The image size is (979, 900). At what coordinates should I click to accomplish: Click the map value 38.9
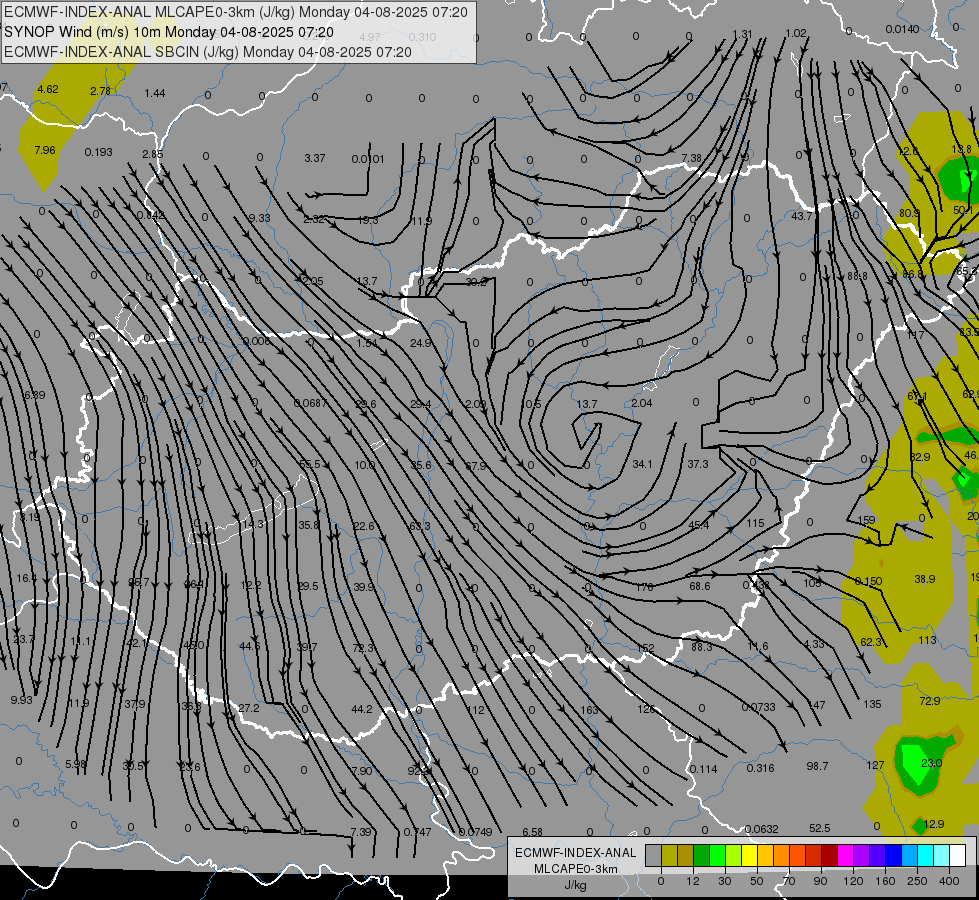click(x=925, y=580)
